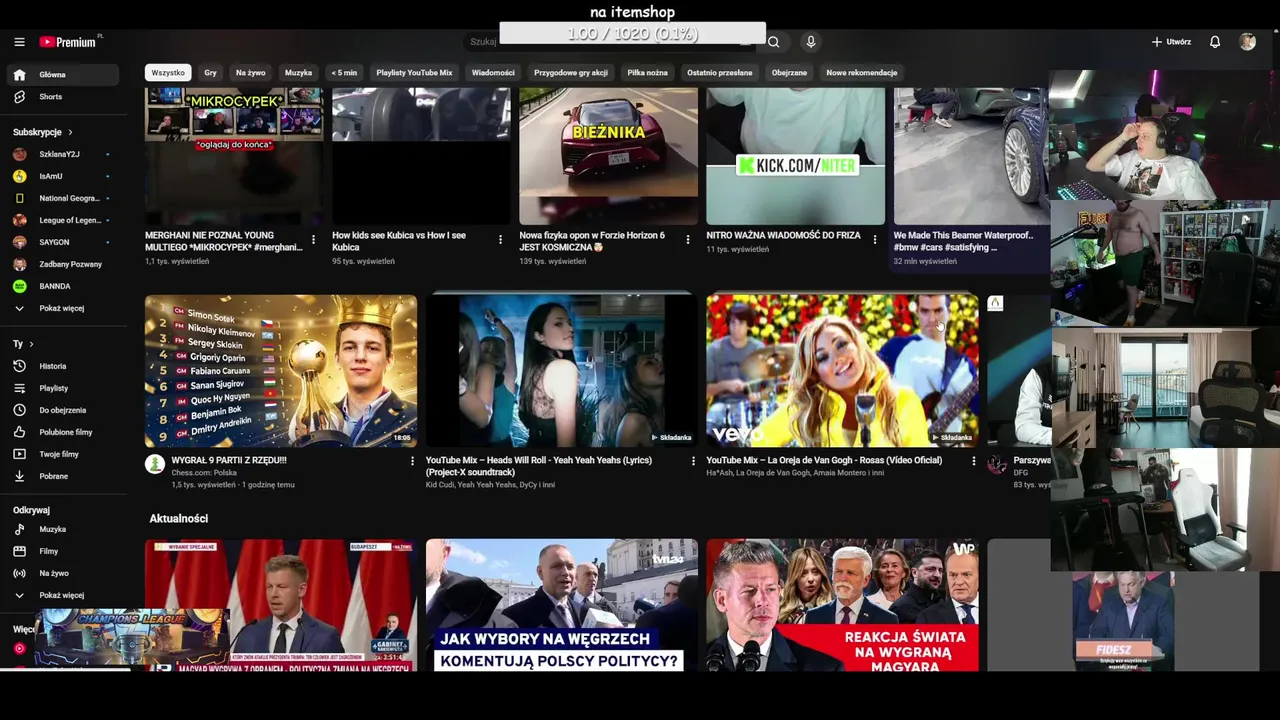
Task: Click the Utwórz create button
Action: tap(1171, 42)
